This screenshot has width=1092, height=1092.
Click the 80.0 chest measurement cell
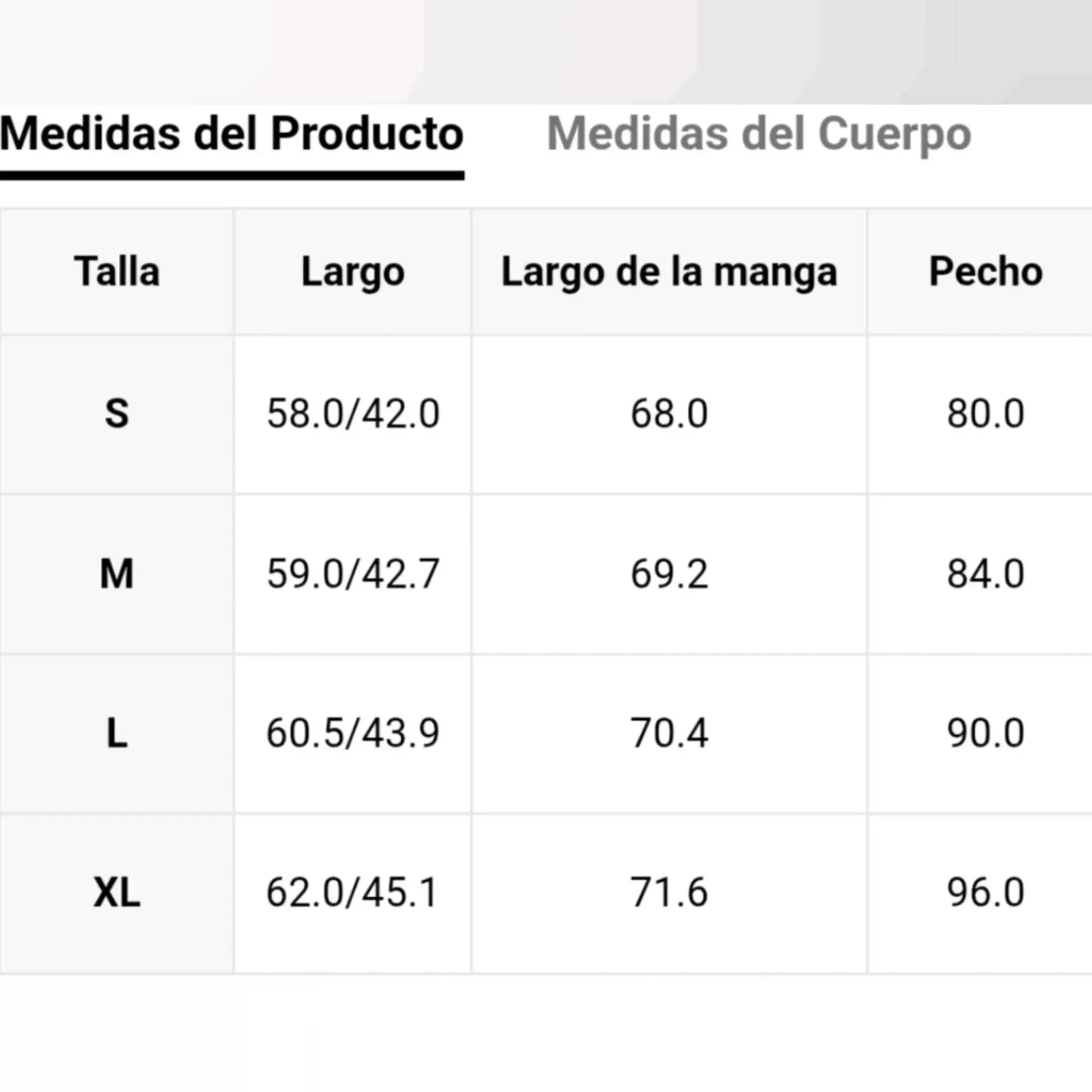pos(986,413)
